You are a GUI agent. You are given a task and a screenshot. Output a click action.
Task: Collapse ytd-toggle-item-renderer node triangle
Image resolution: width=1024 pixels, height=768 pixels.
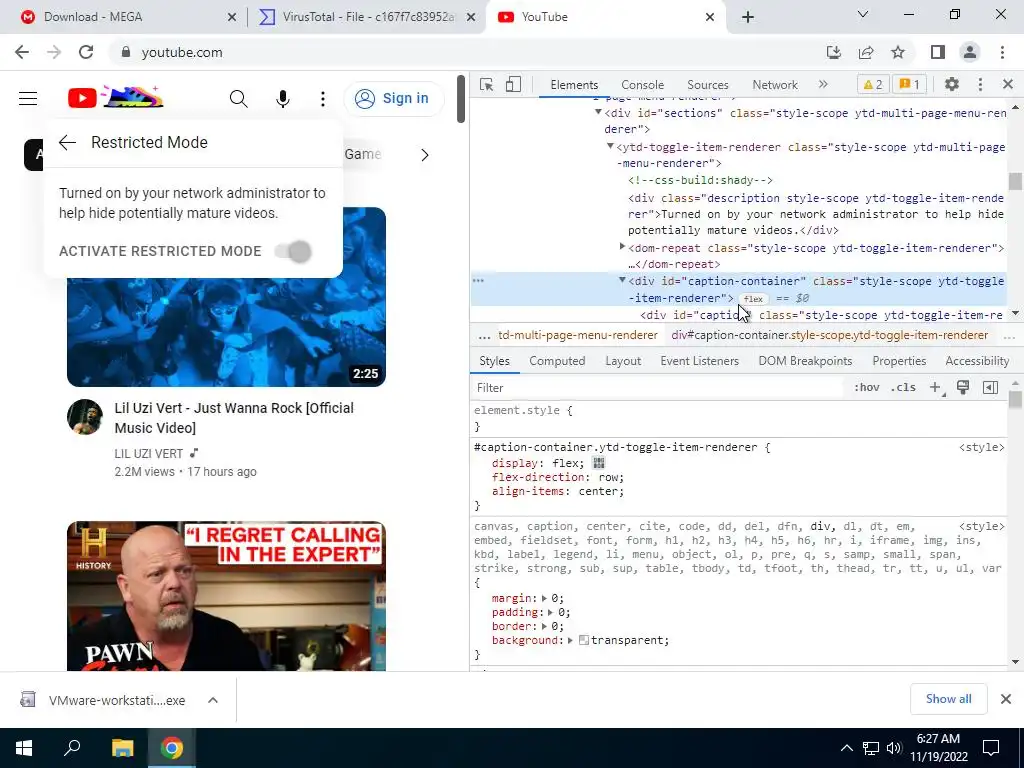pyautogui.click(x=610, y=146)
